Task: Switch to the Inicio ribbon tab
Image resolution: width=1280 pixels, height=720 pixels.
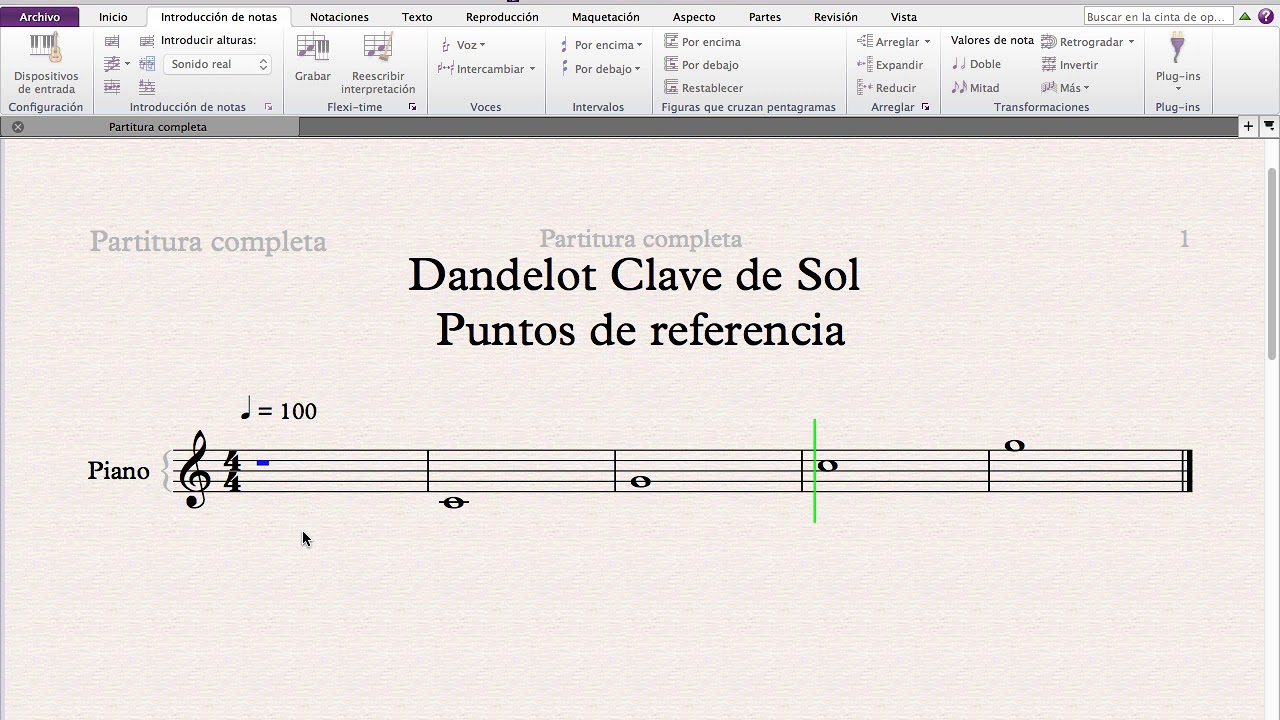Action: pos(113,17)
